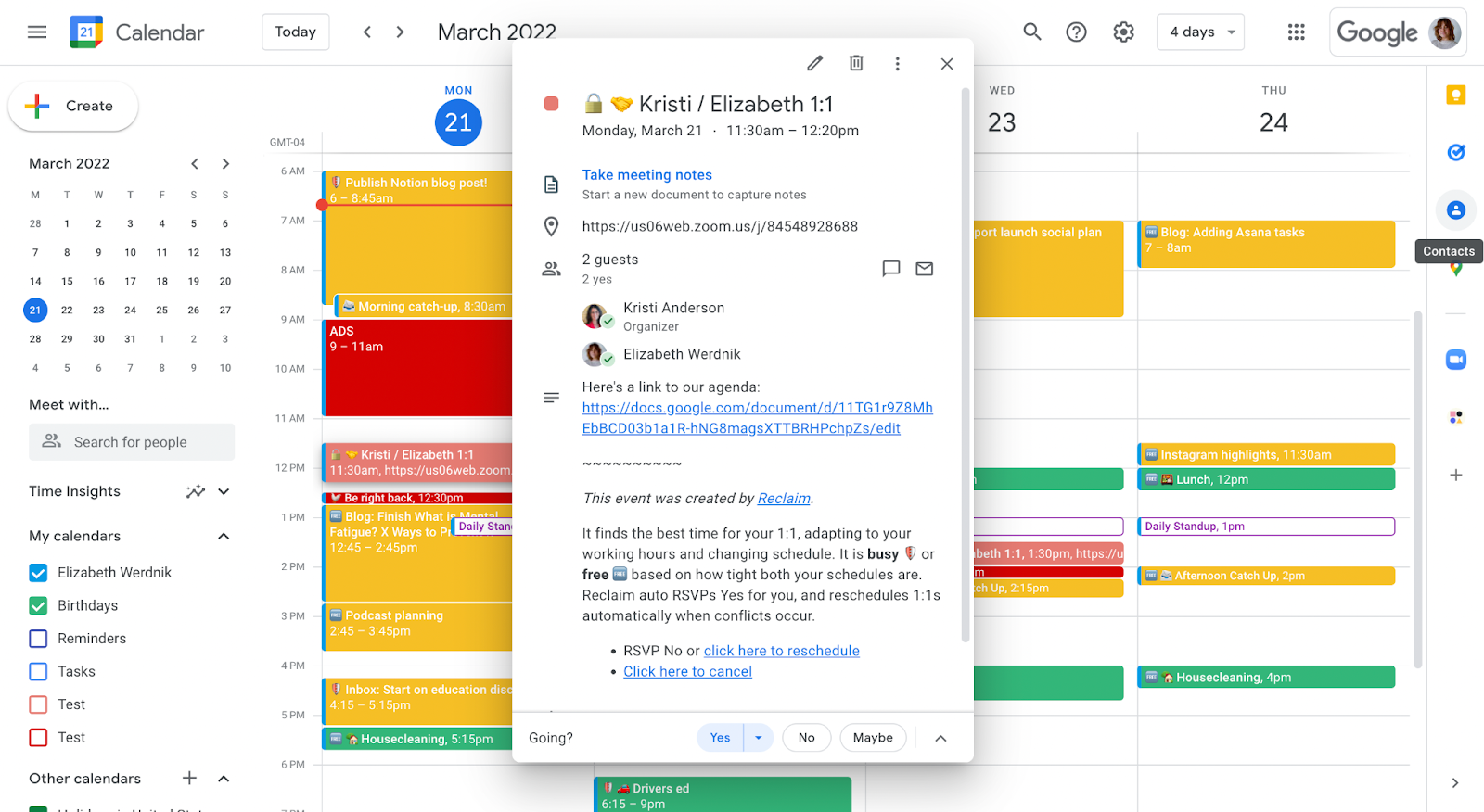Expand Time Insights section

tap(224, 491)
